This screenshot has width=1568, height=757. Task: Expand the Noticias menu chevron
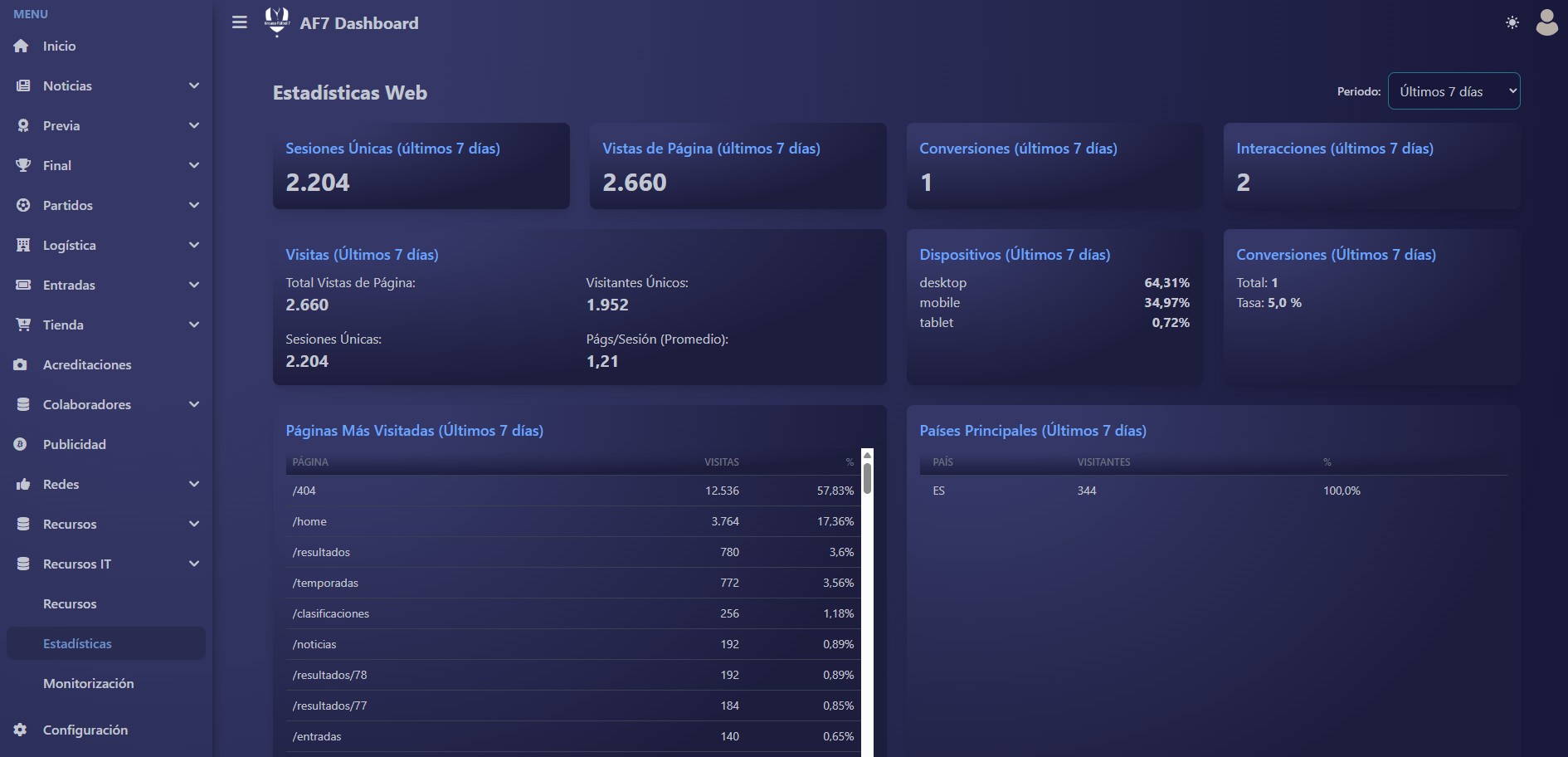click(194, 85)
